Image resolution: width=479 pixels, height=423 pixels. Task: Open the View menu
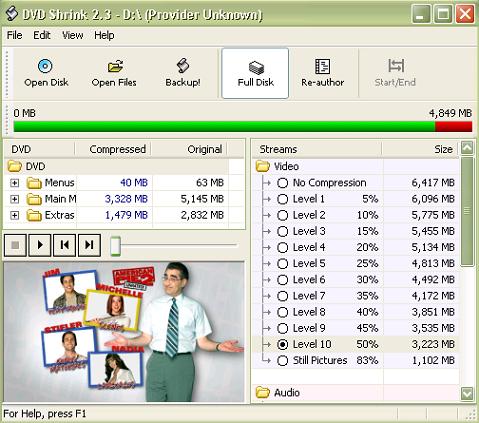pyautogui.click(x=73, y=35)
